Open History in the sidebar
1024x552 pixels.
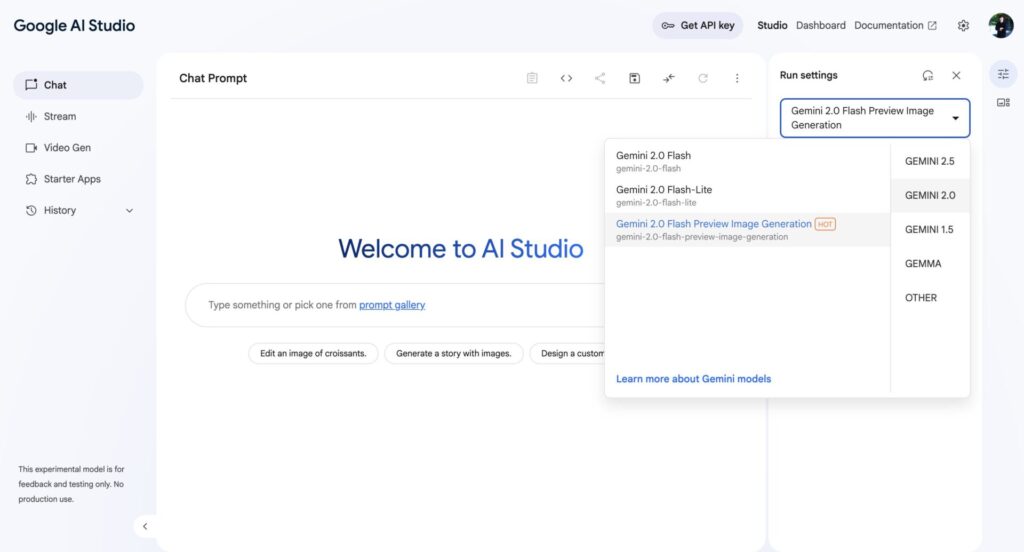click(x=78, y=210)
